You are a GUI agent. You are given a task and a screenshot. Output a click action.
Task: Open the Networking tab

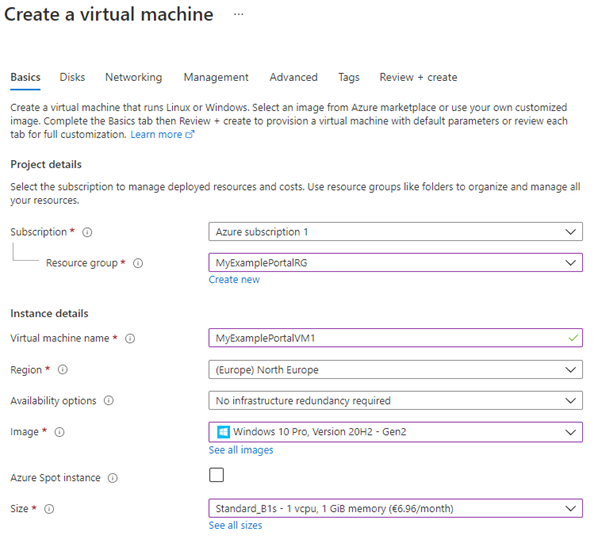point(133,77)
